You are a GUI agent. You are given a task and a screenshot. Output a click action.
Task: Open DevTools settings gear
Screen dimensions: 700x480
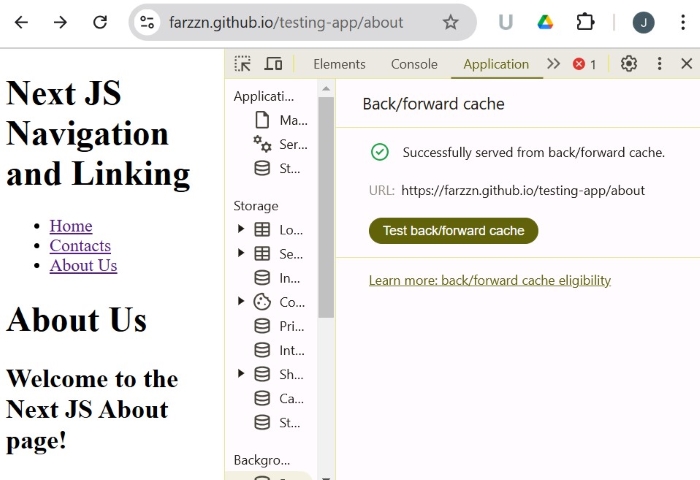click(x=629, y=64)
